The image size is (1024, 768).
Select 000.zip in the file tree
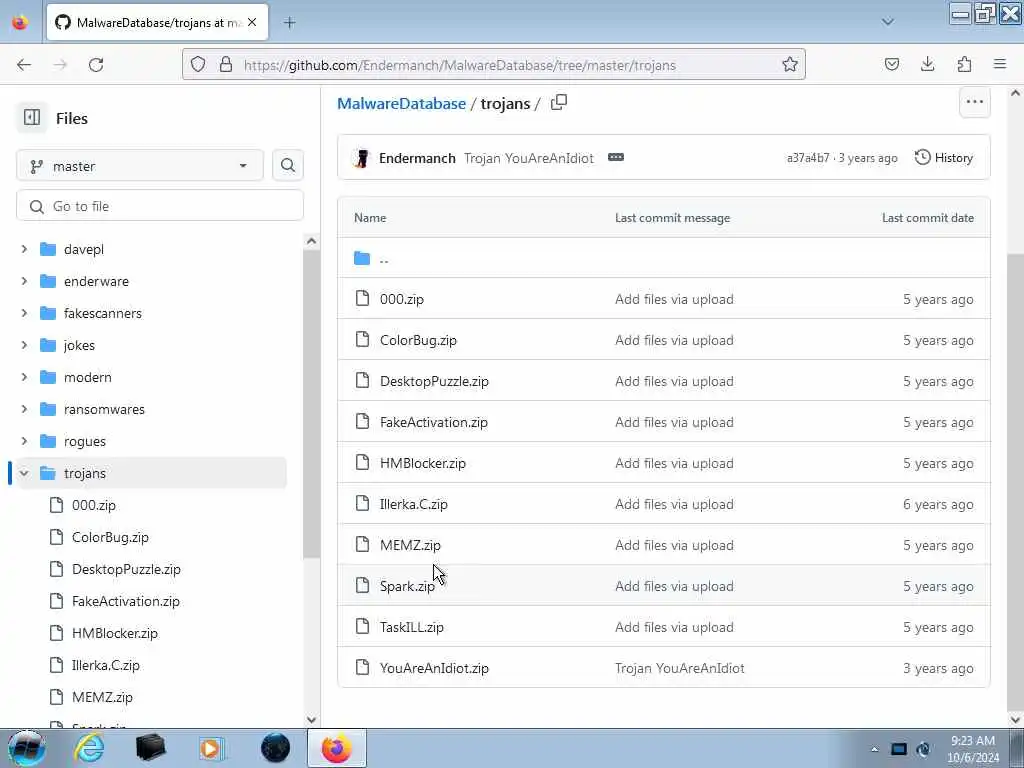point(93,505)
